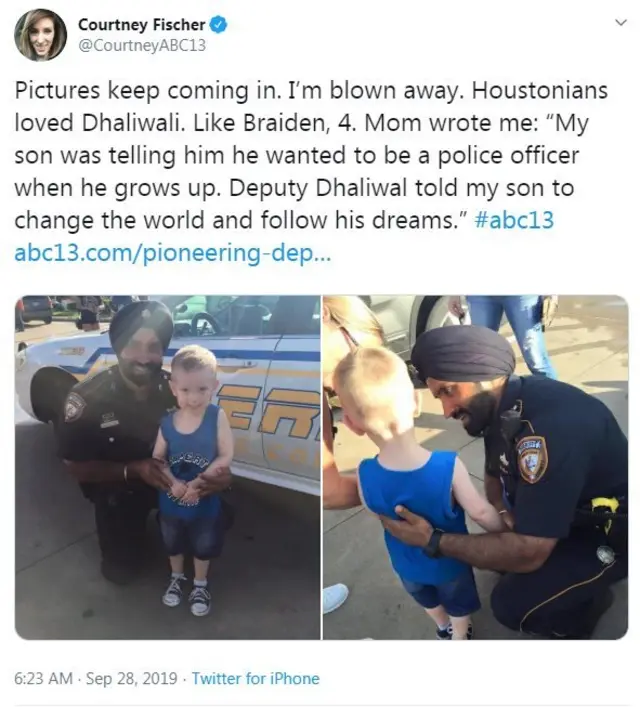View right photo of deputy kneeling
Screen dimensions: 640x707
[475, 467]
